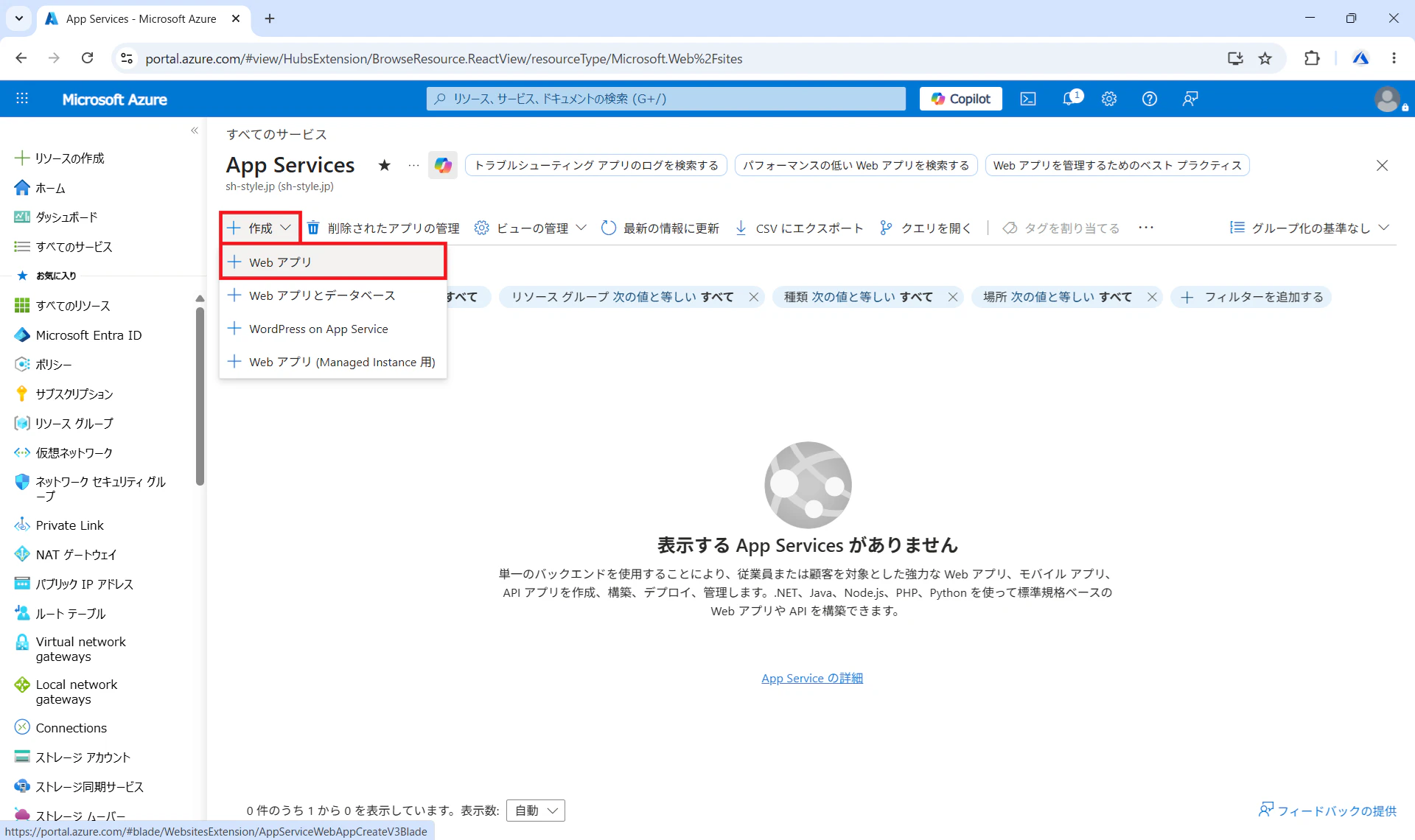Collapse the left sidebar with the chevrons
The height and width of the screenshot is (840, 1415).
pos(195,130)
